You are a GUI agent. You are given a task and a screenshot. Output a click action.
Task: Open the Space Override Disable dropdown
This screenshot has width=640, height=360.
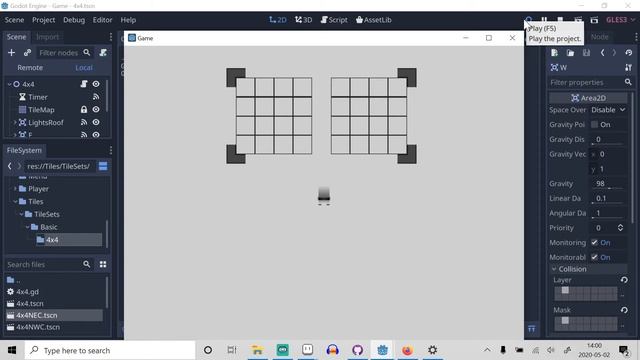pyautogui.click(x=608, y=110)
